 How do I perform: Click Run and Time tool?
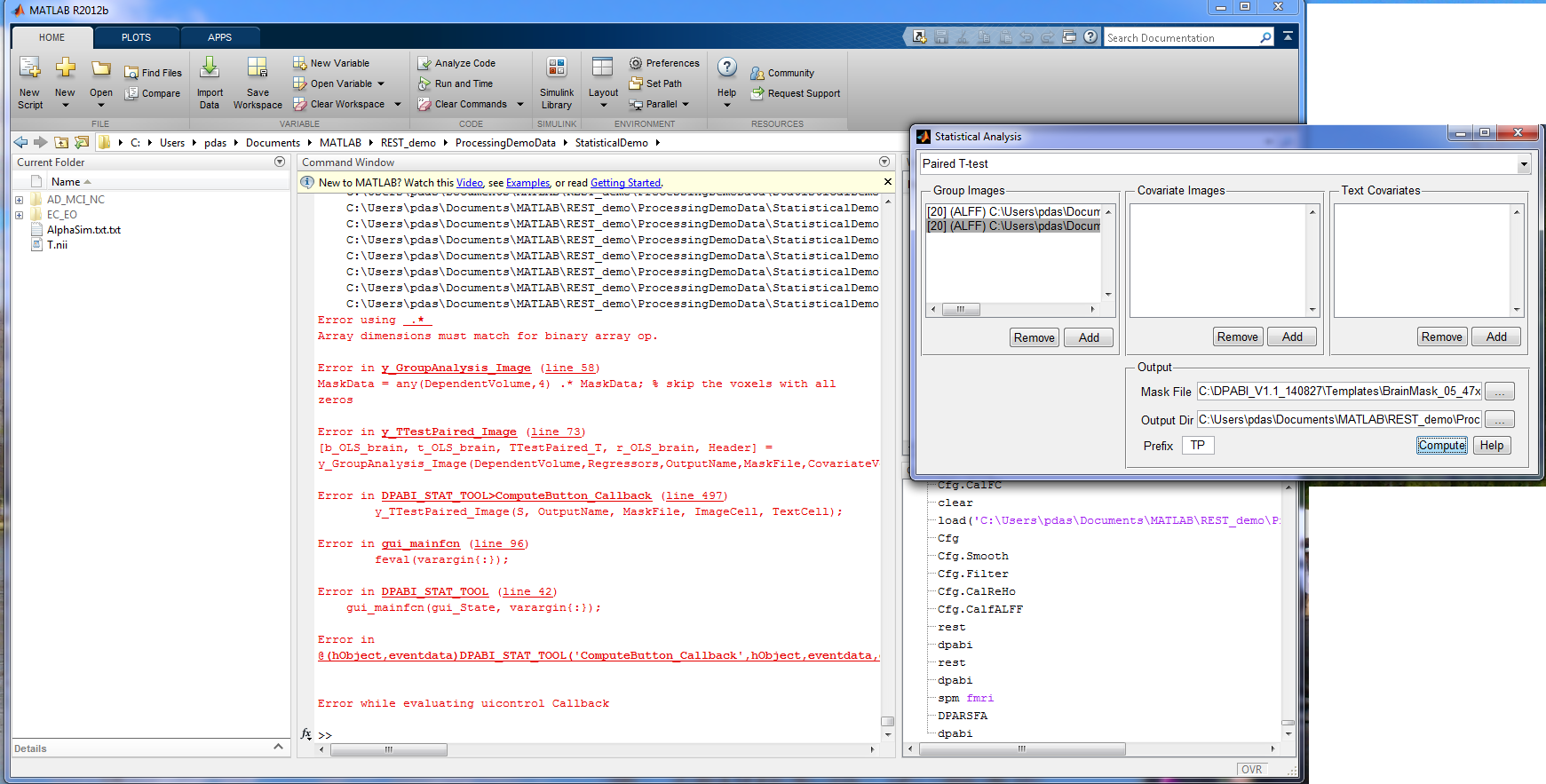pos(456,83)
